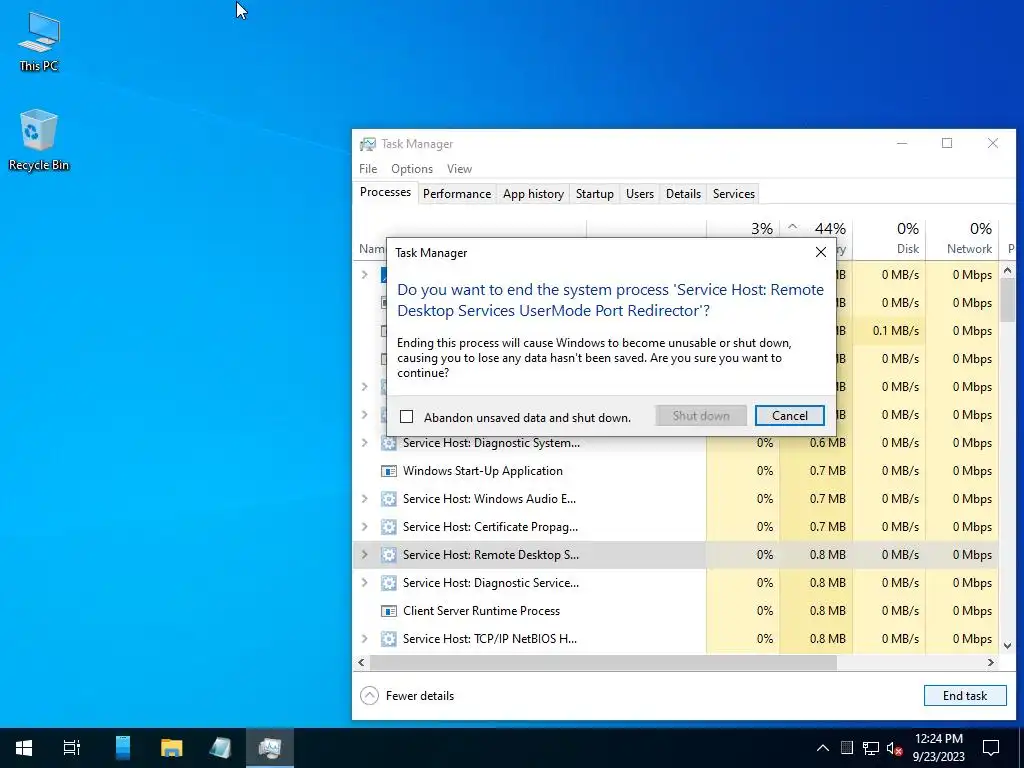Screen dimensions: 1024x768
Task: Click blue app icon next to Task View
Action: (123, 748)
